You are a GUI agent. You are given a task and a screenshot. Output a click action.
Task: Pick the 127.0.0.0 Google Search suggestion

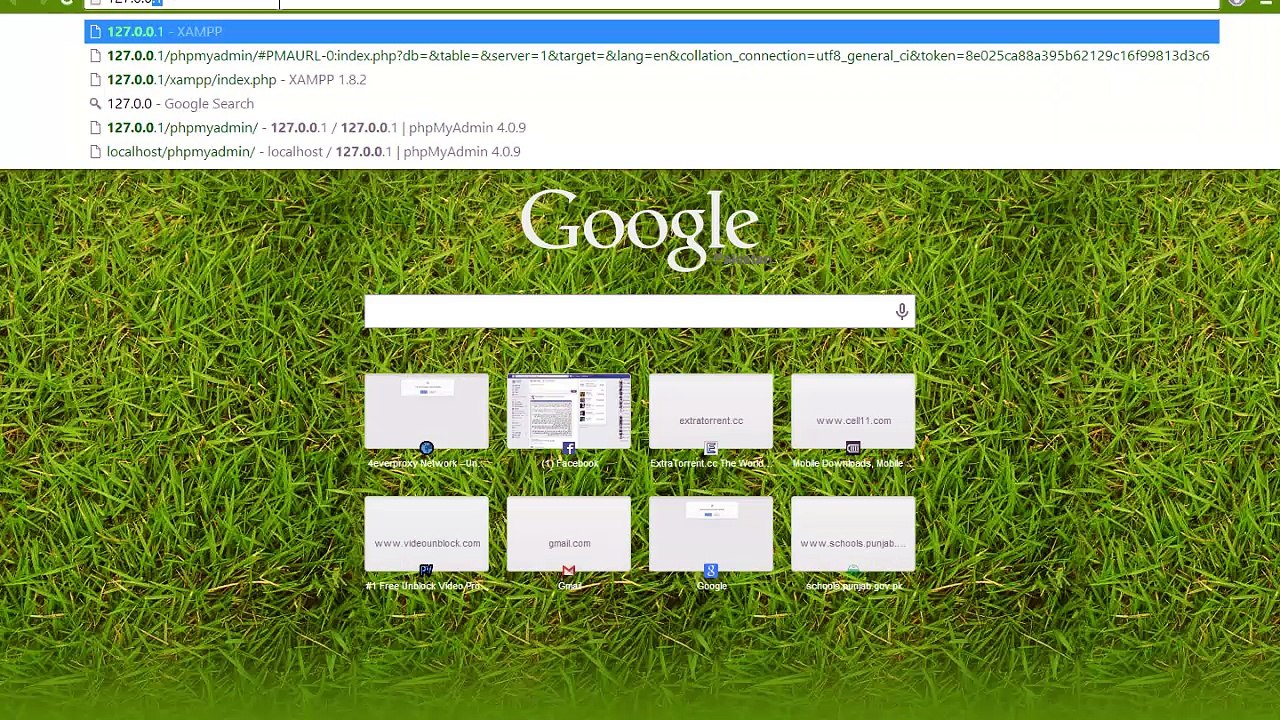coord(651,104)
